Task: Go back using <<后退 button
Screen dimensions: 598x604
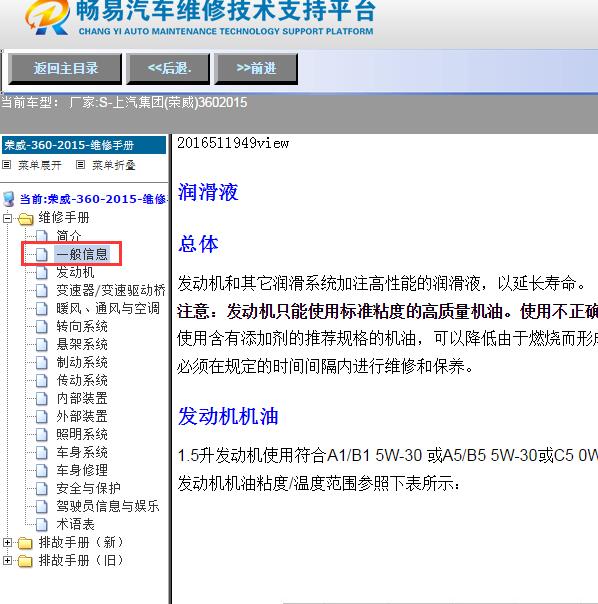Action: (168, 69)
